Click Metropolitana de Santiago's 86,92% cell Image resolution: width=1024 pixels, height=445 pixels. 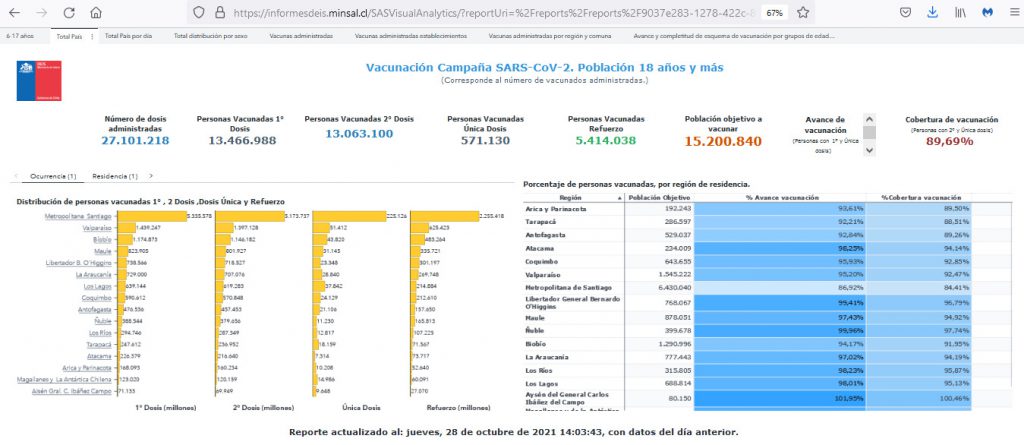(780, 288)
